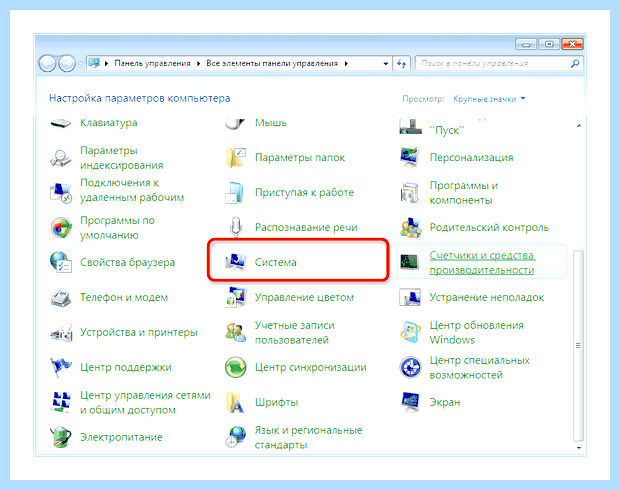620x490 pixels.
Task: Open Устройства и принтеры icon
Action: pyautogui.click(x=60, y=333)
